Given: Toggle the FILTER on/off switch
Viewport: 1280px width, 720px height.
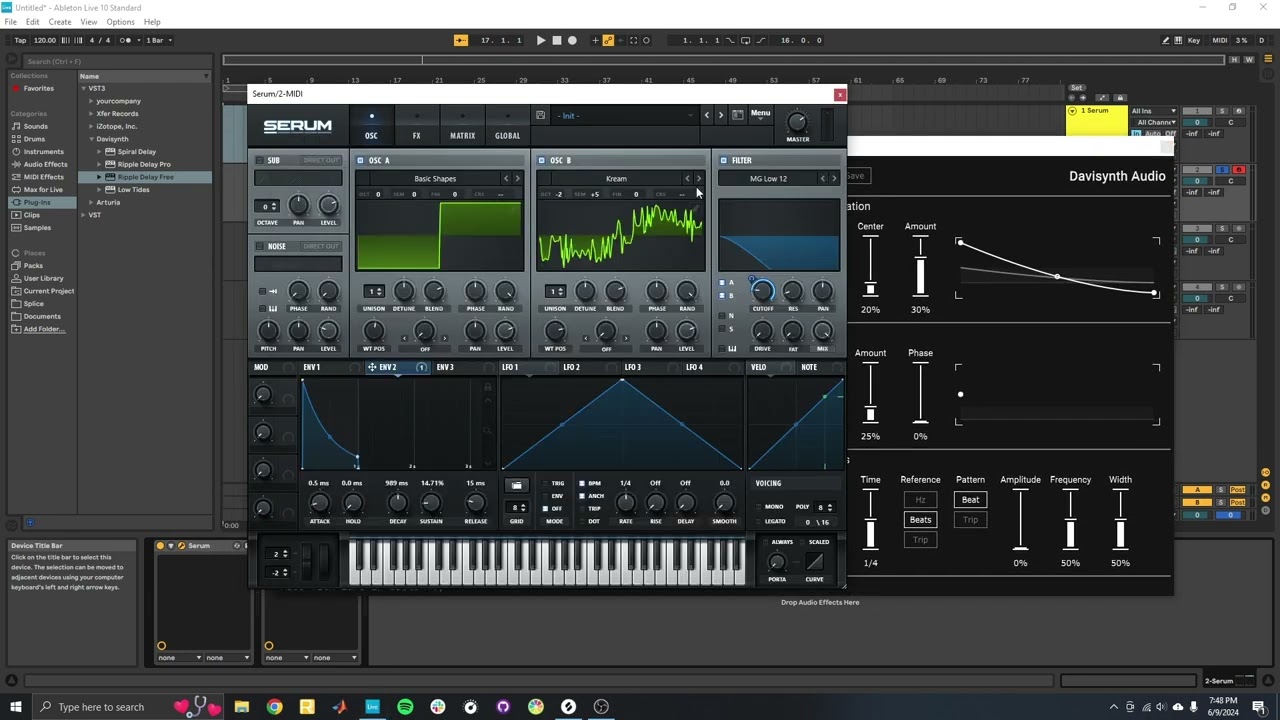Looking at the screenshot, I should pyautogui.click(x=723, y=160).
